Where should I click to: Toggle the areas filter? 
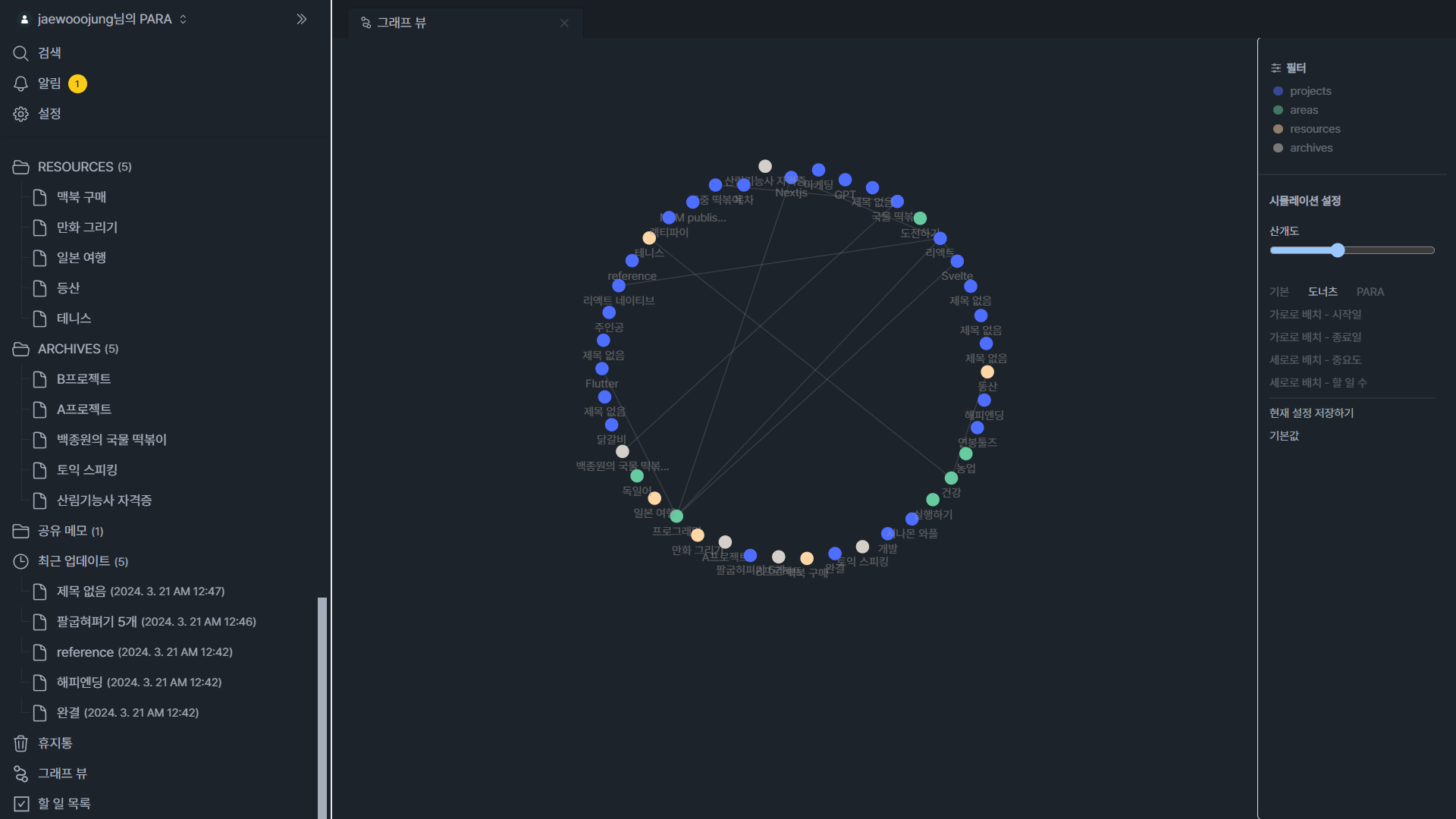pyautogui.click(x=1304, y=110)
